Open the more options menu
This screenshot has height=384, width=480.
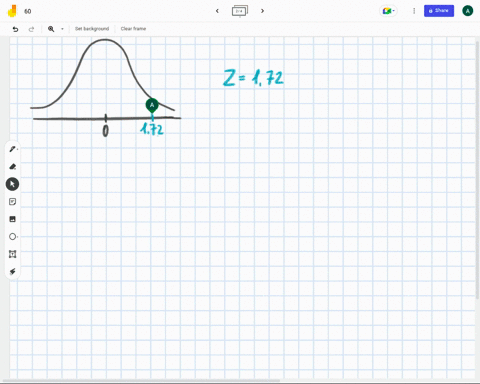click(x=414, y=11)
